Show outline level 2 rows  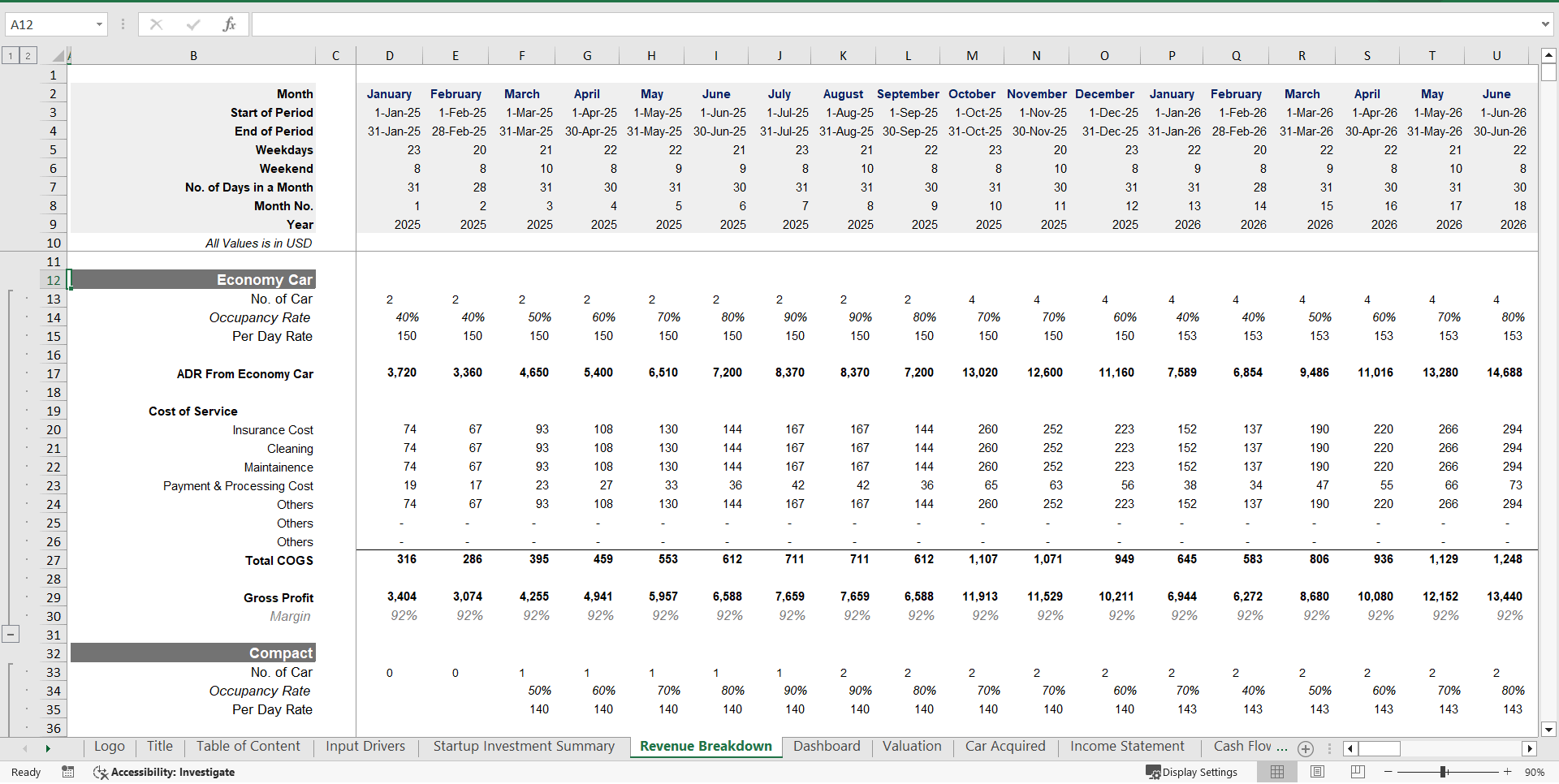coord(28,56)
